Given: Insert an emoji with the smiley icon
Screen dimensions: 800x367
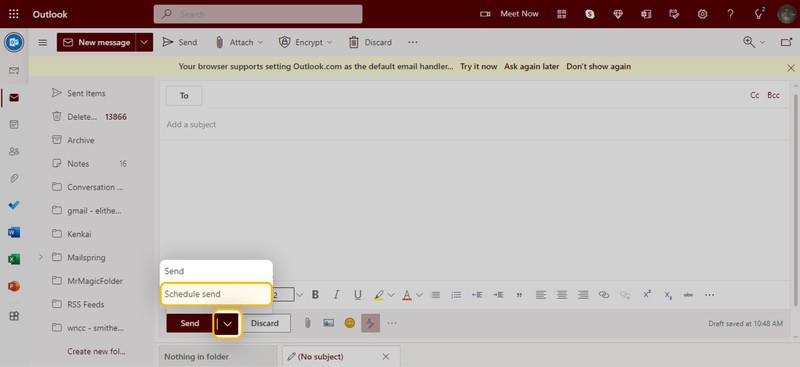Looking at the screenshot, I should (349, 323).
